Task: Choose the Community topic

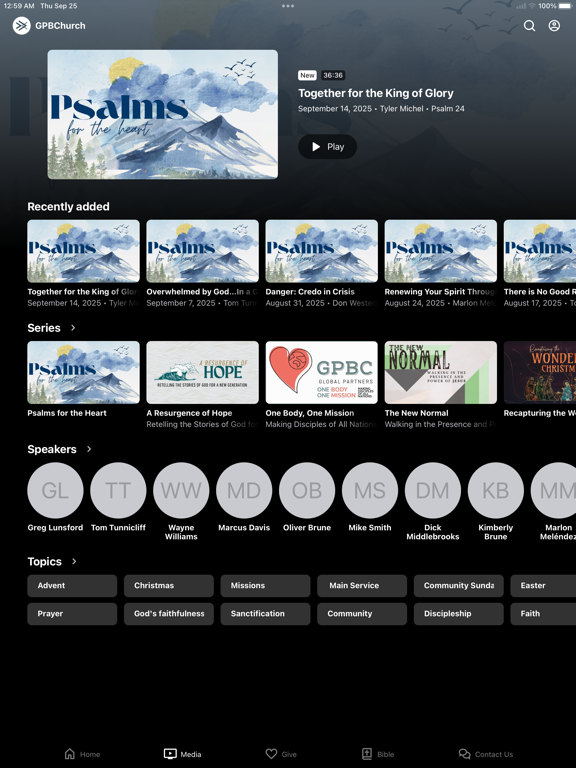Action: pos(362,614)
